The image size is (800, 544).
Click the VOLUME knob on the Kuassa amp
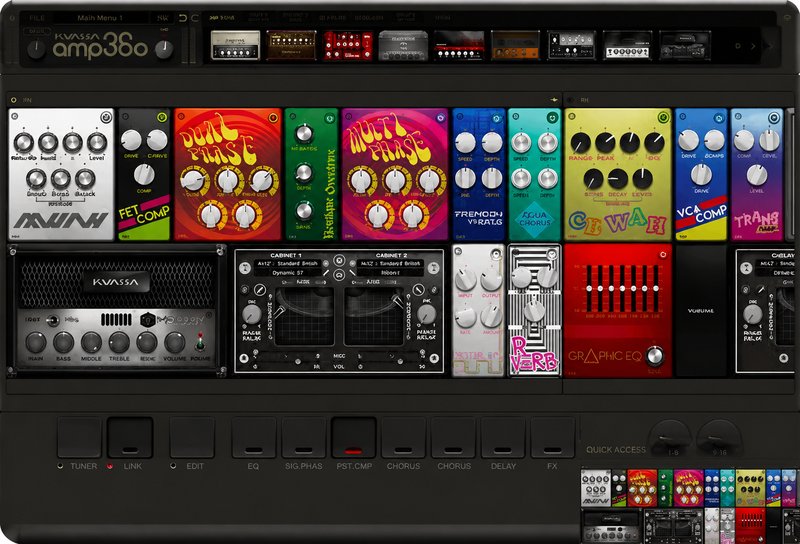[174, 342]
